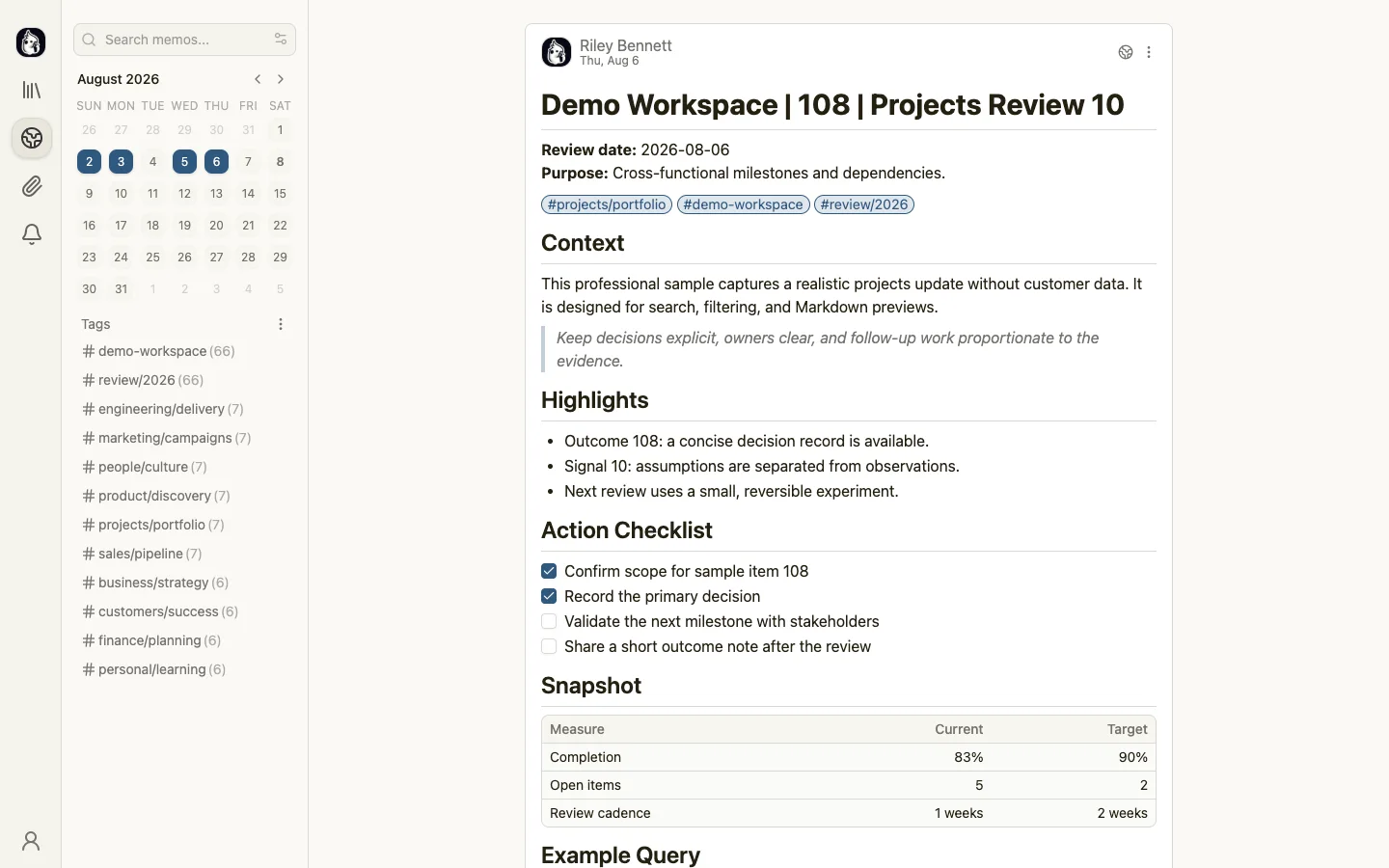The width and height of the screenshot is (1389, 868).
Task: Click the 'Target' column header
Action: click(1128, 729)
